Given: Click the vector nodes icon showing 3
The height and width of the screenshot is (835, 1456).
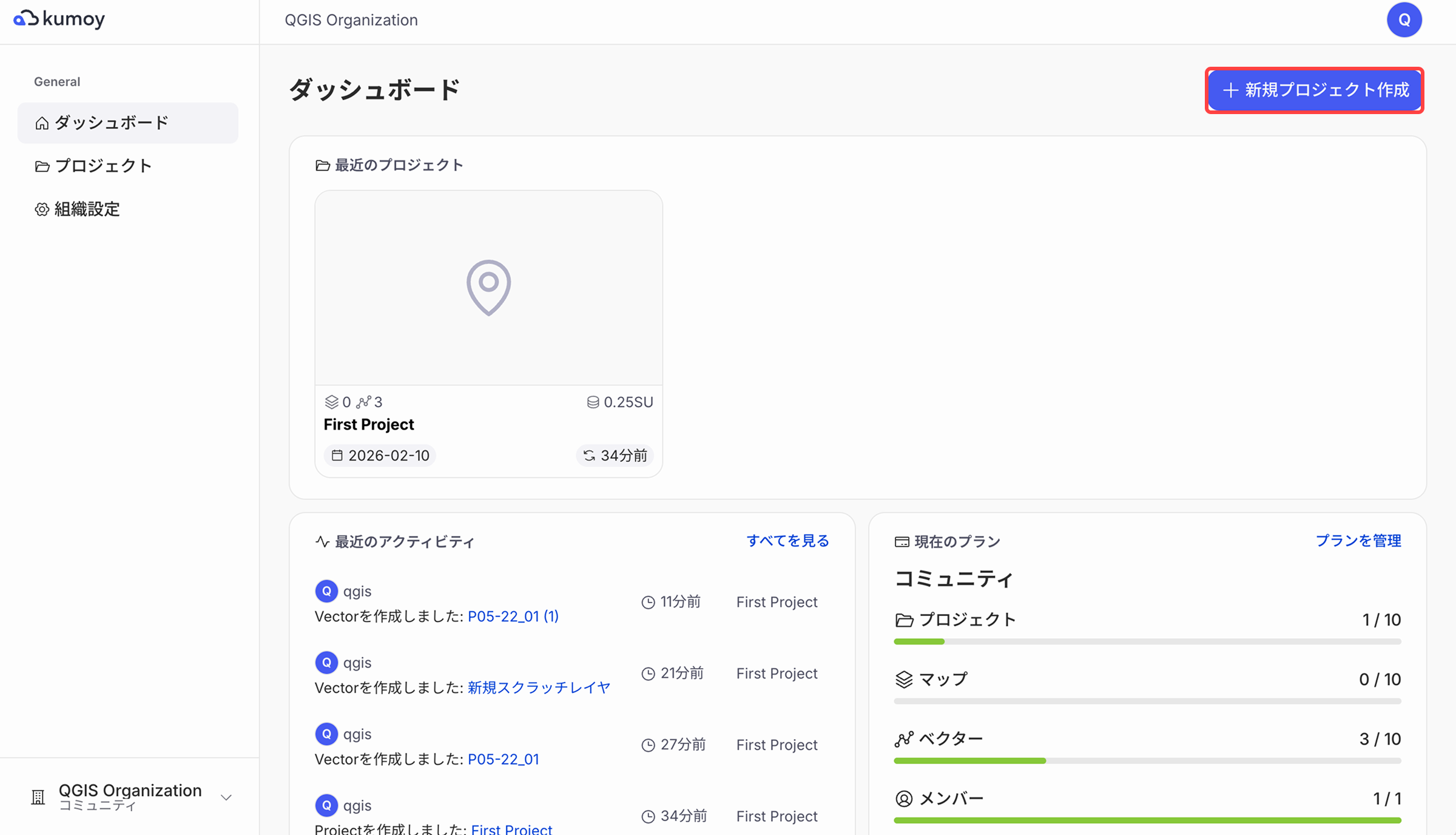Looking at the screenshot, I should pos(365,401).
